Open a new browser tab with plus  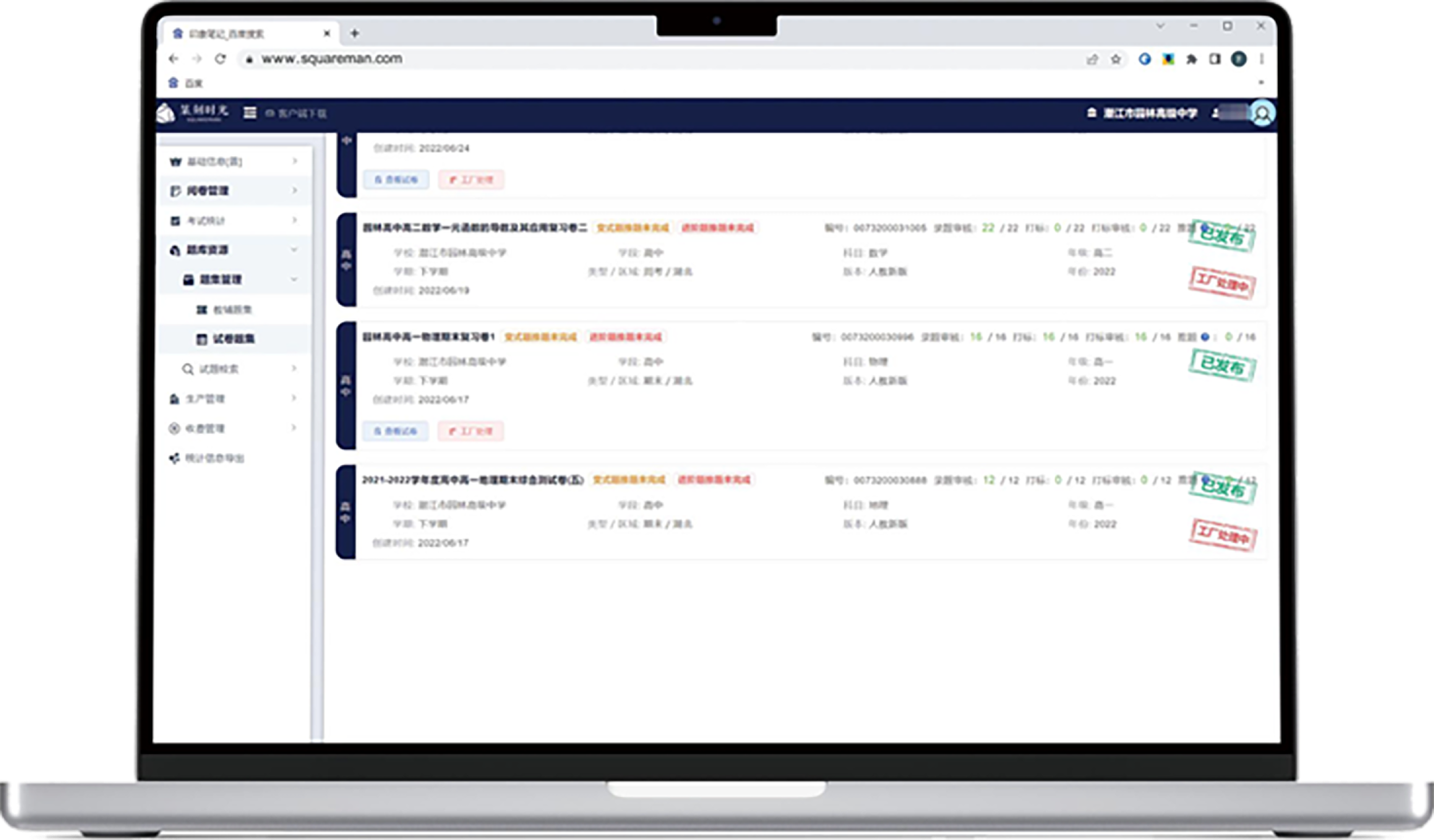(x=355, y=33)
